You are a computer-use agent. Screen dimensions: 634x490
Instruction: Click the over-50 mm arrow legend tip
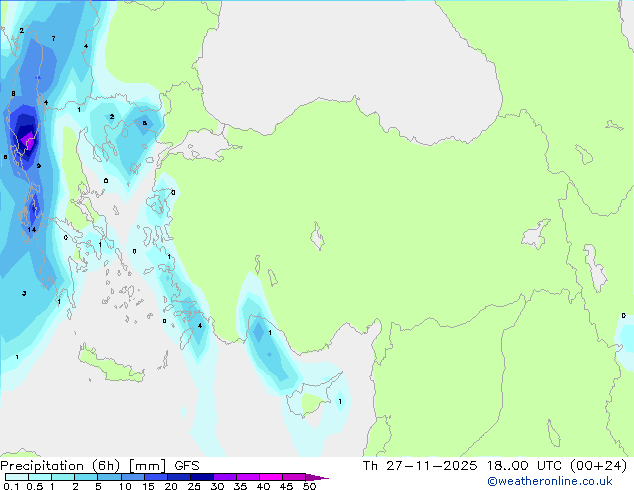[317, 477]
